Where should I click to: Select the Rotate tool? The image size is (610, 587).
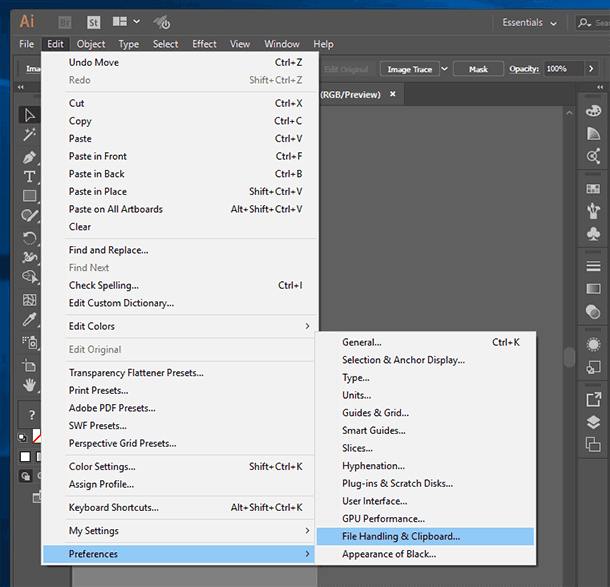29,238
